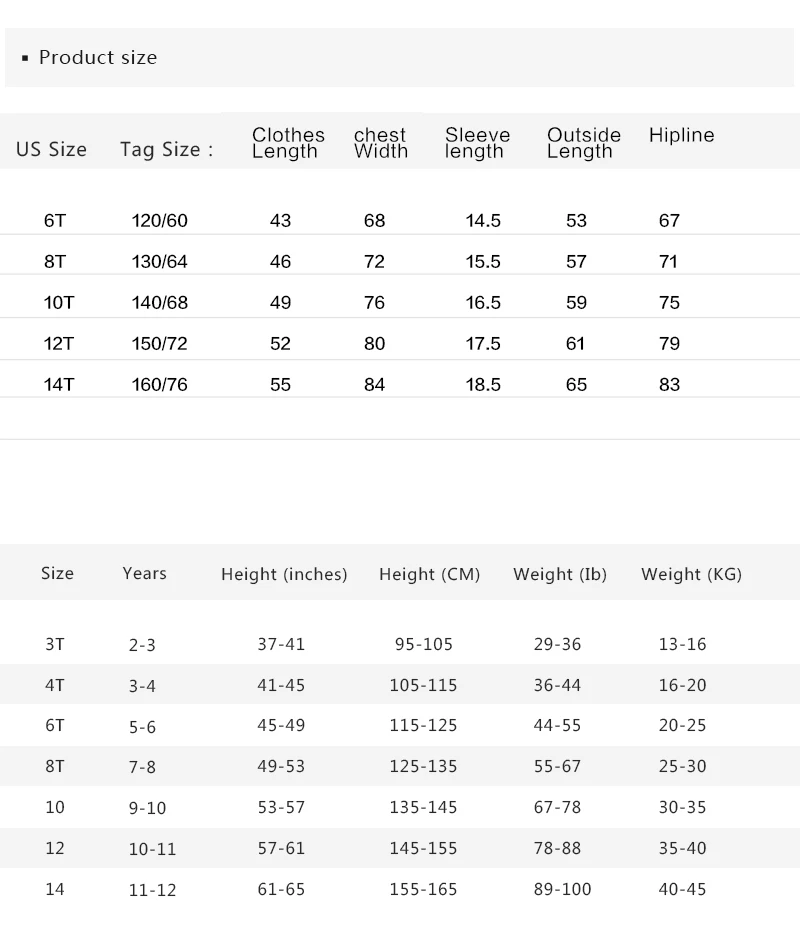Click height inches value '37-41'

281,644
